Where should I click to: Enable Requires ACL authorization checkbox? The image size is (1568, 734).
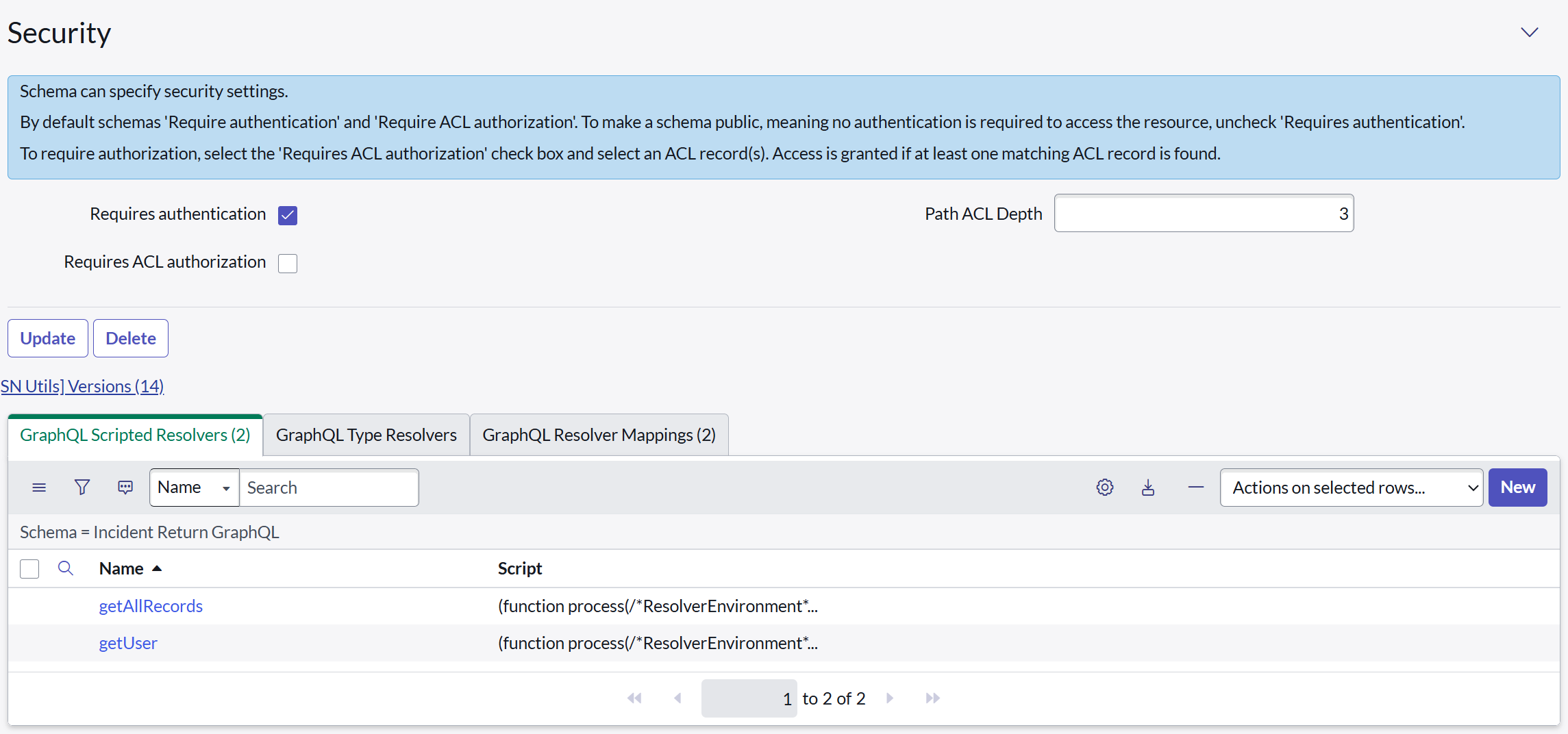tap(288, 263)
